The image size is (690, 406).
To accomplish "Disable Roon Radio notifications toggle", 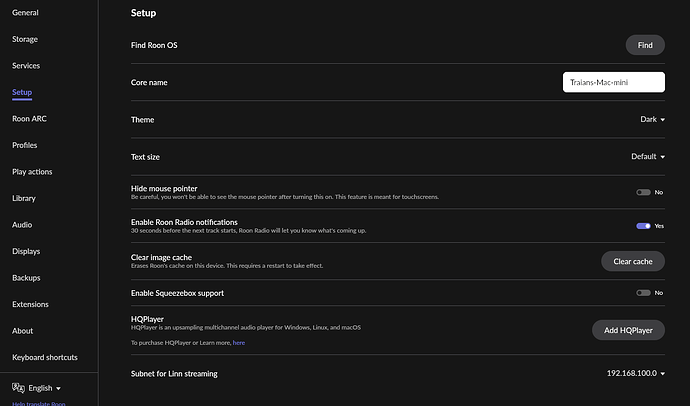I will click(x=643, y=226).
